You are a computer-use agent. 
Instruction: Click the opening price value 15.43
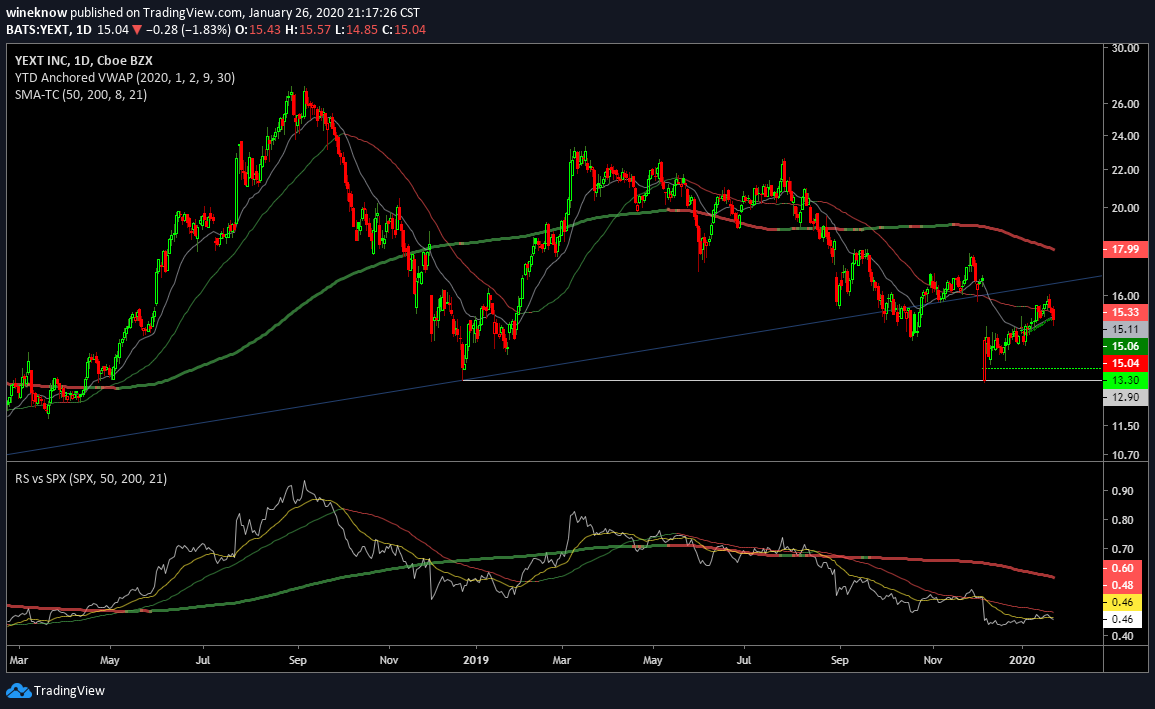click(x=265, y=29)
